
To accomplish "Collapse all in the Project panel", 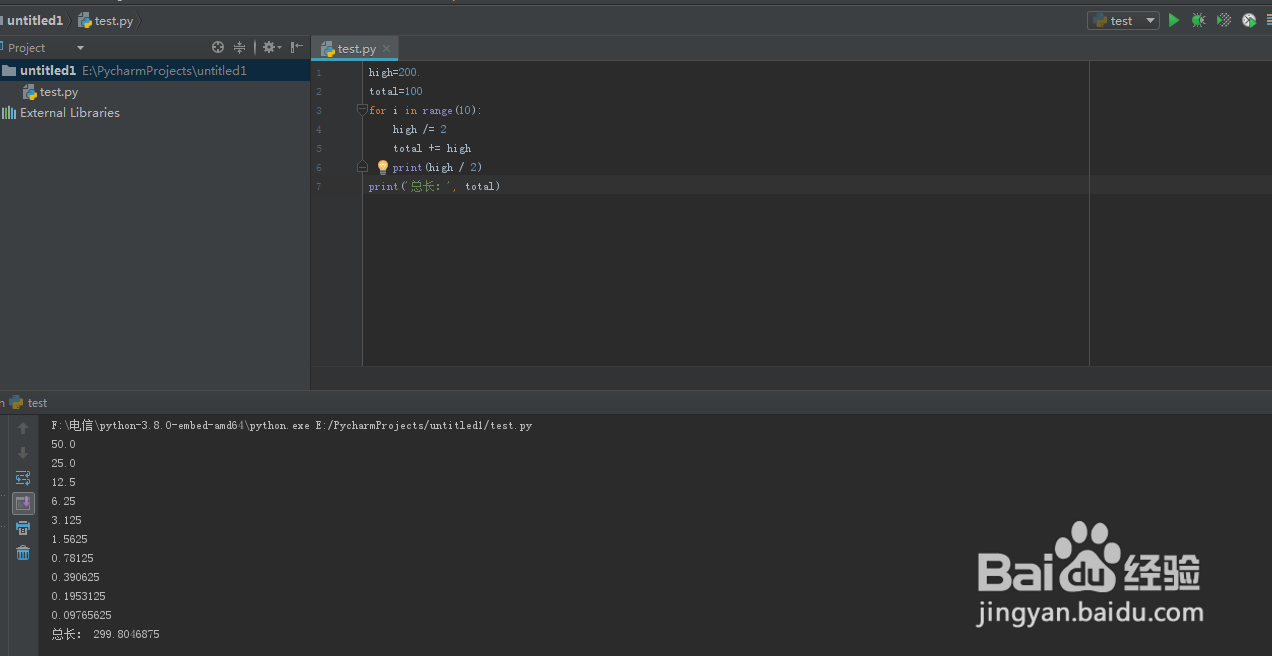I will 240,47.
